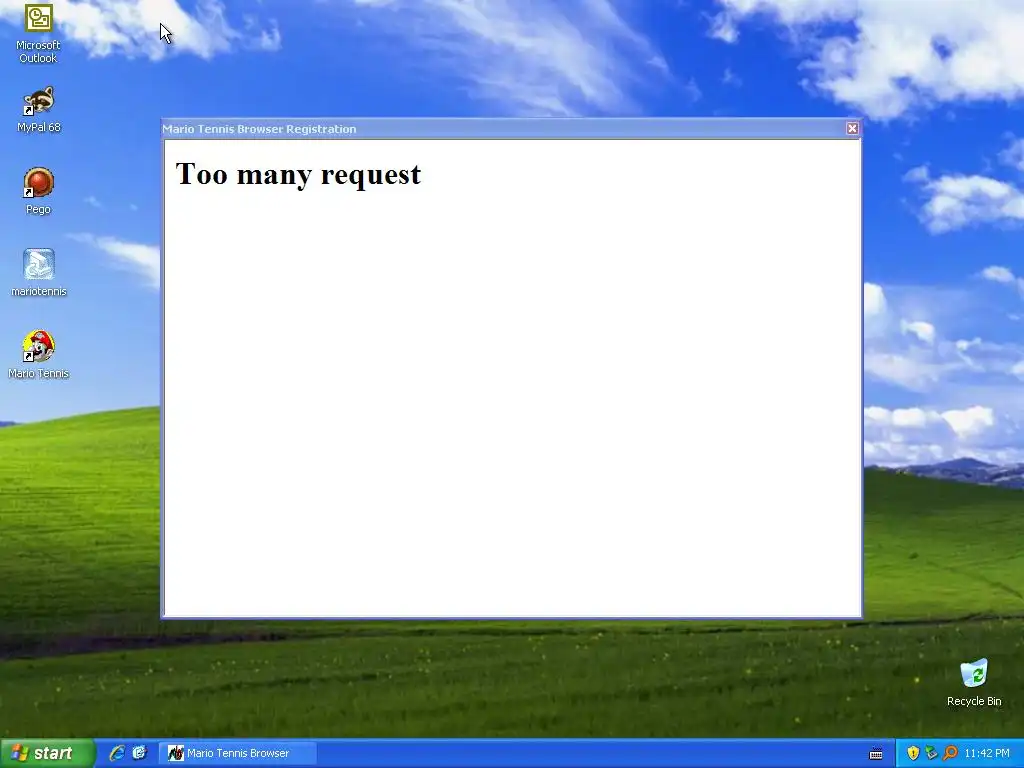
Task: Click the language bar keyboard icon
Action: tap(876, 754)
